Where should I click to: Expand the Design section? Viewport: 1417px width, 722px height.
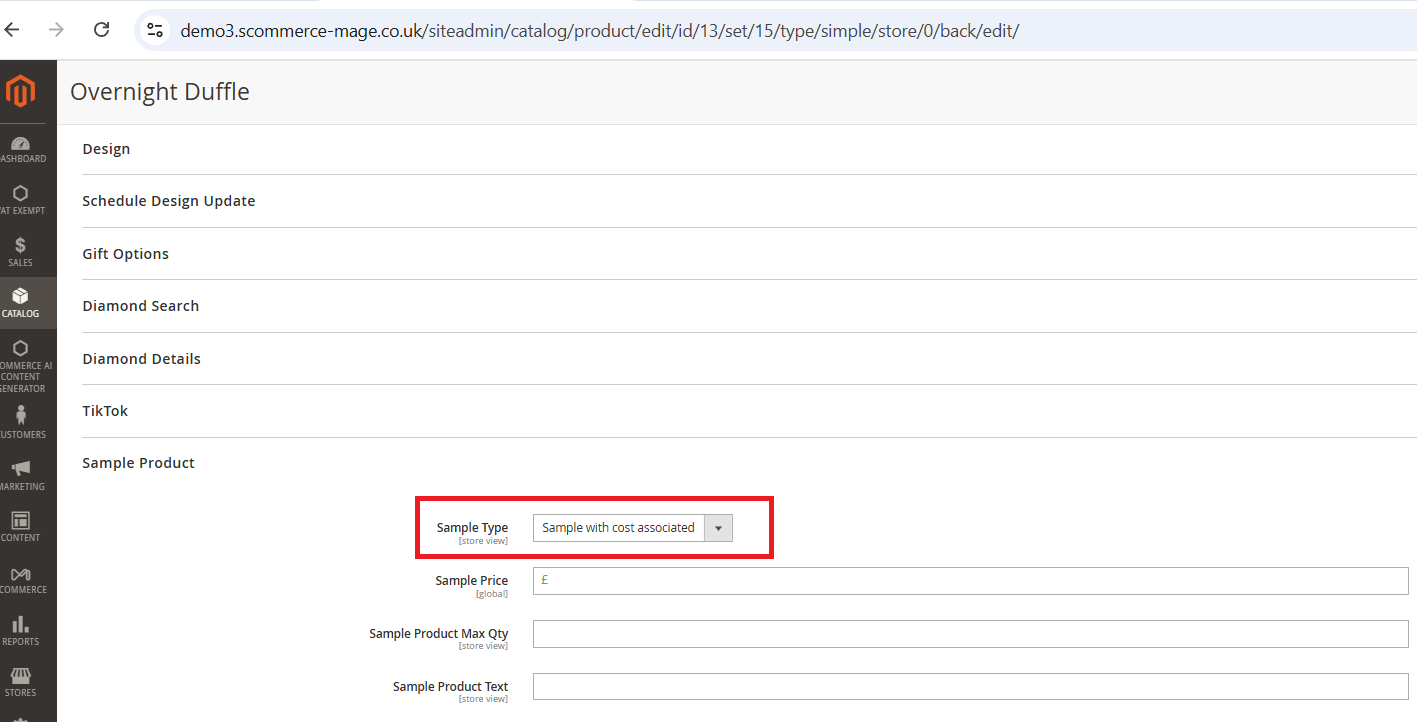click(x=107, y=149)
